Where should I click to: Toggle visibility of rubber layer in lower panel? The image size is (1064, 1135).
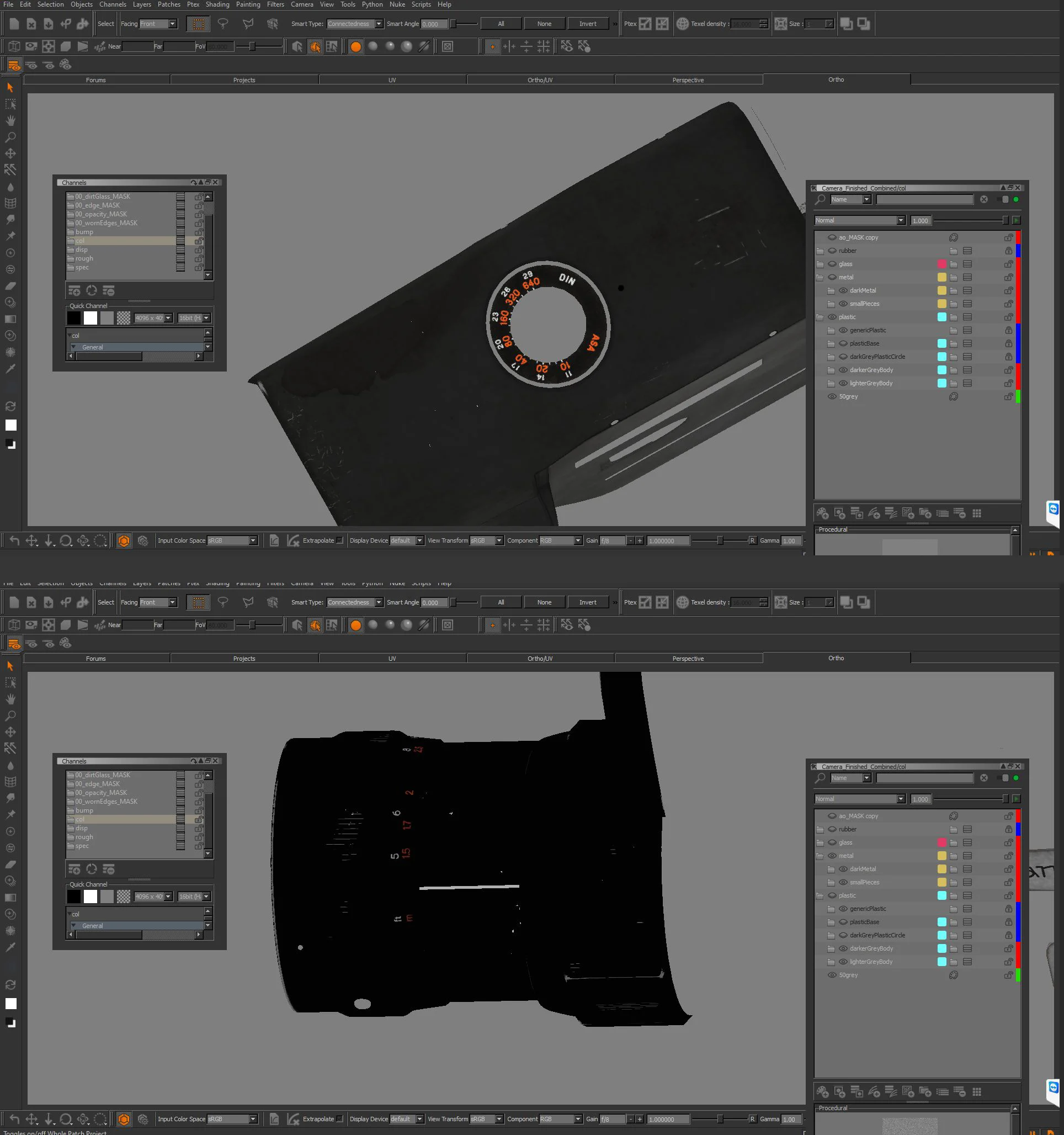(832, 829)
